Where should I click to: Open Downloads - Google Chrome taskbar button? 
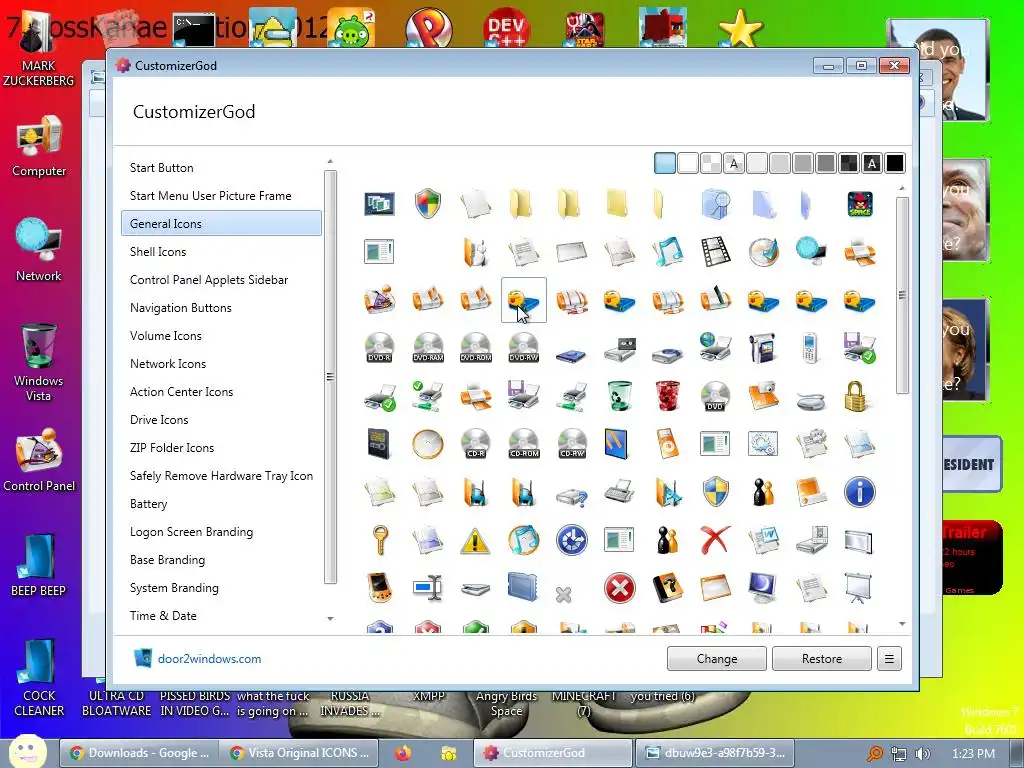pyautogui.click(x=139, y=753)
